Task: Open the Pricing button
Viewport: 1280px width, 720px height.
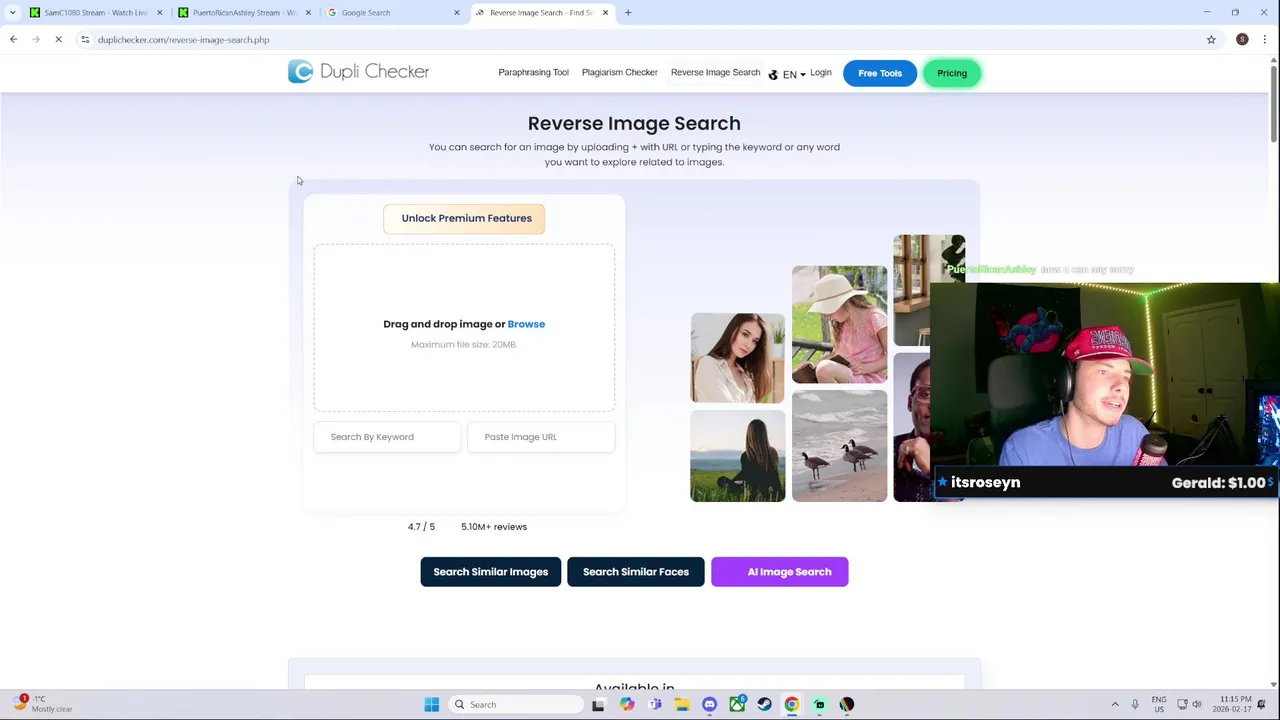Action: [x=952, y=73]
